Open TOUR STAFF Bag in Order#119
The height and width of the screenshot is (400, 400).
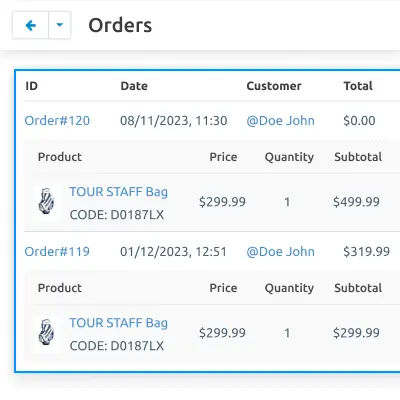(x=118, y=323)
